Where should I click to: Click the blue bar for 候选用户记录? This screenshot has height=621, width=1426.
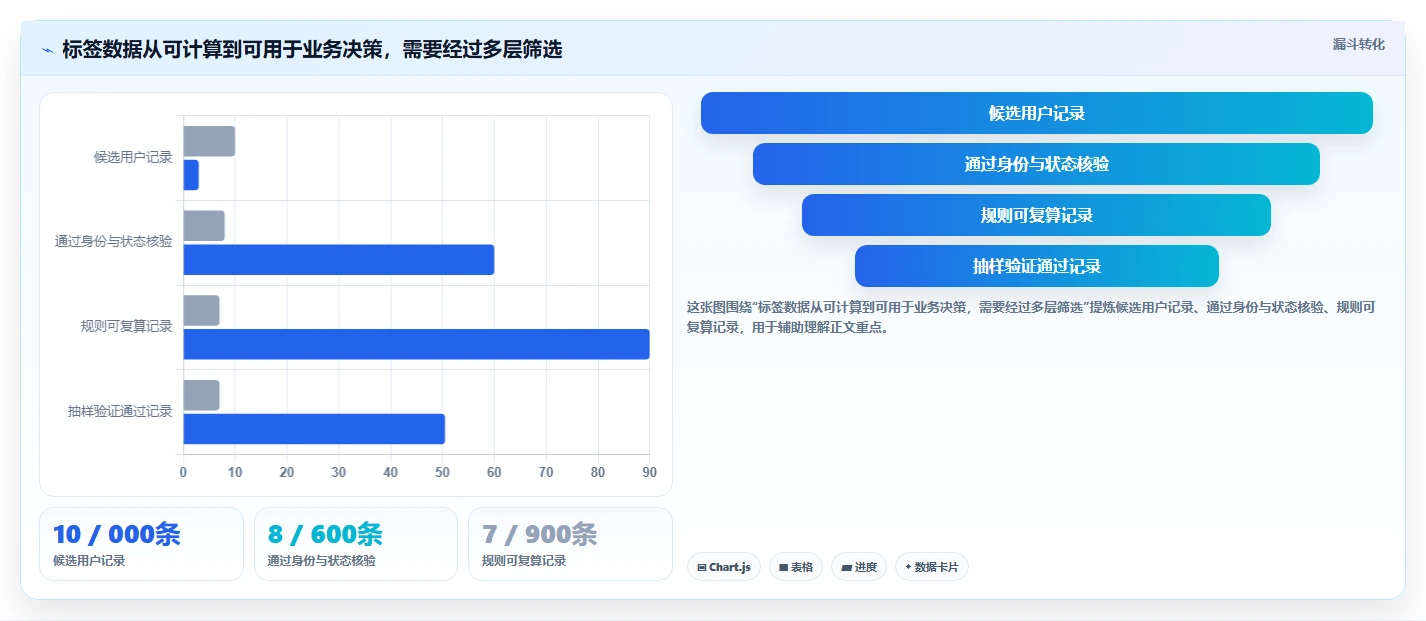click(x=191, y=175)
